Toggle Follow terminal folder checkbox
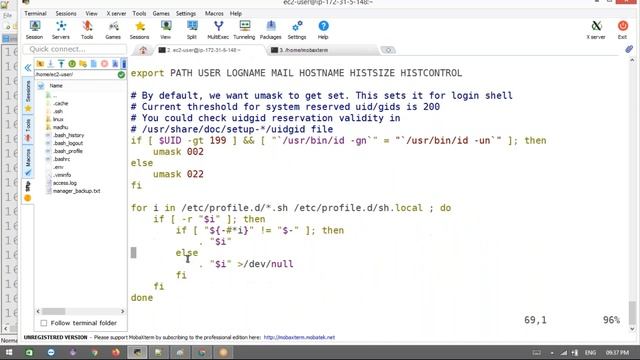The width and height of the screenshot is (640, 360). 44,323
